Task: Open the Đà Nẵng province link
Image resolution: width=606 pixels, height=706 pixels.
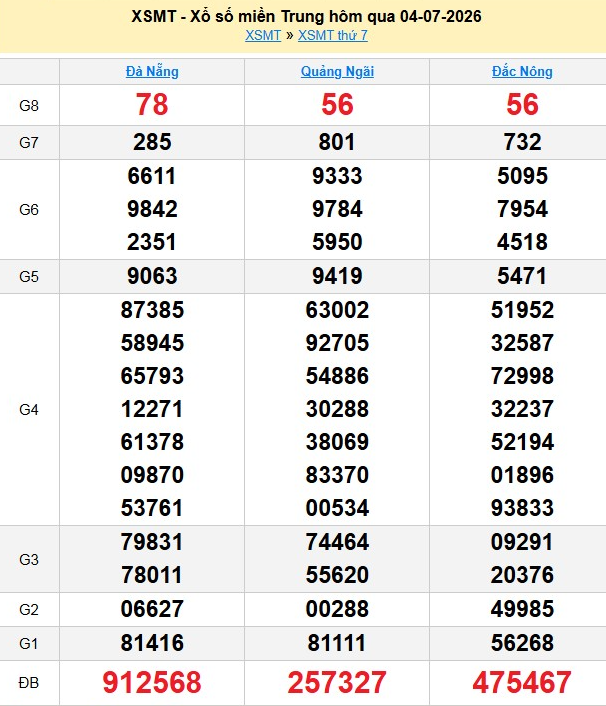Action: pos(152,71)
